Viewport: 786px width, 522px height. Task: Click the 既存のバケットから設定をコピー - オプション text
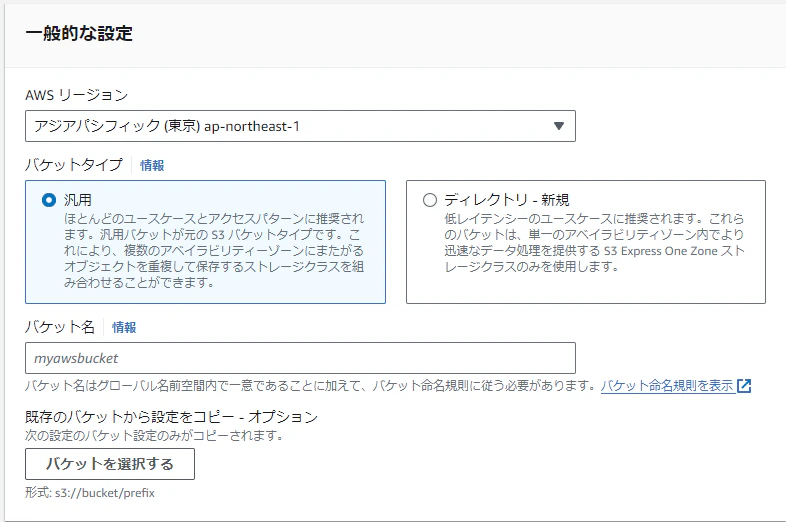coord(171,417)
